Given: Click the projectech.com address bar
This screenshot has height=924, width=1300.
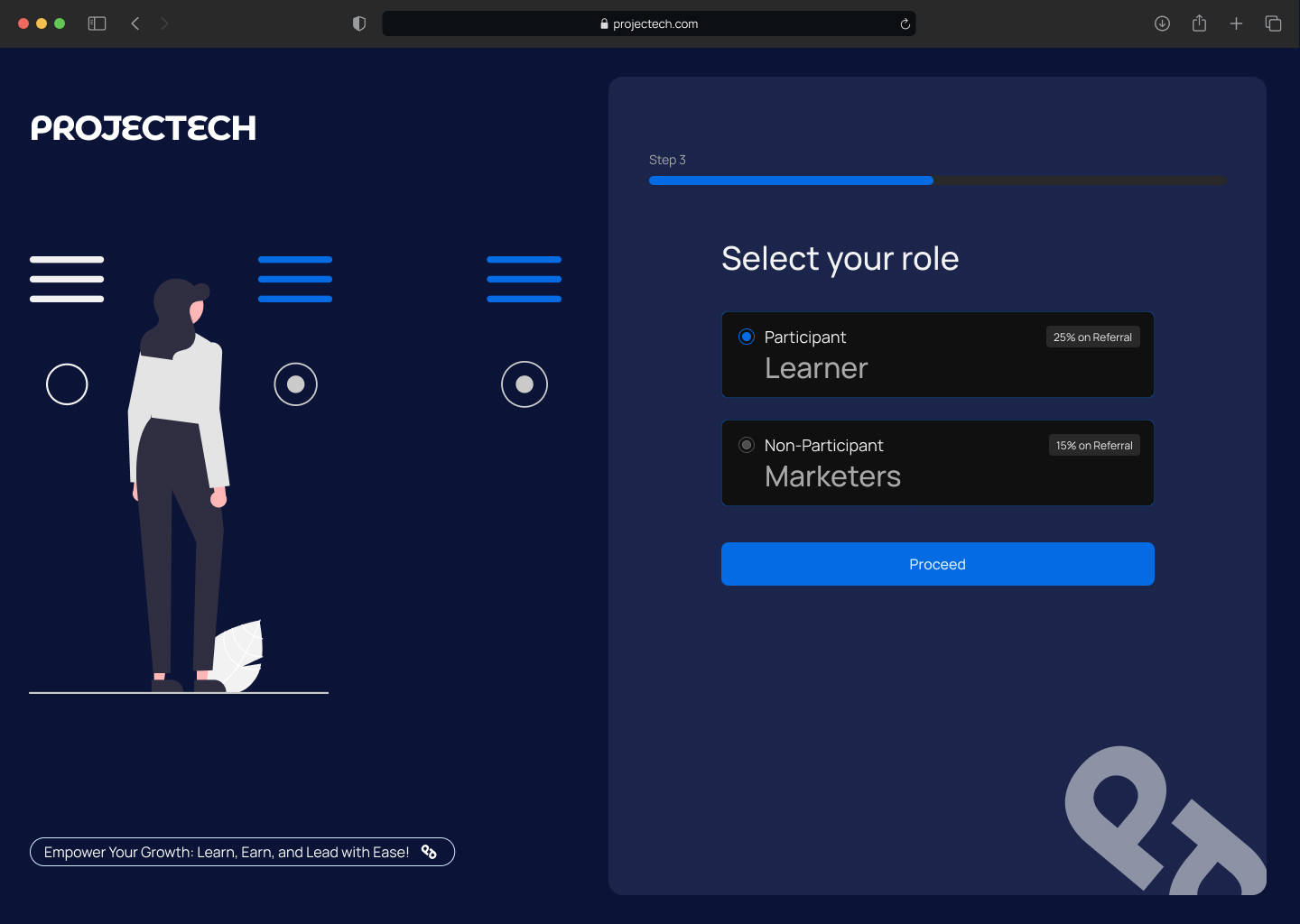Looking at the screenshot, I should 649,23.
